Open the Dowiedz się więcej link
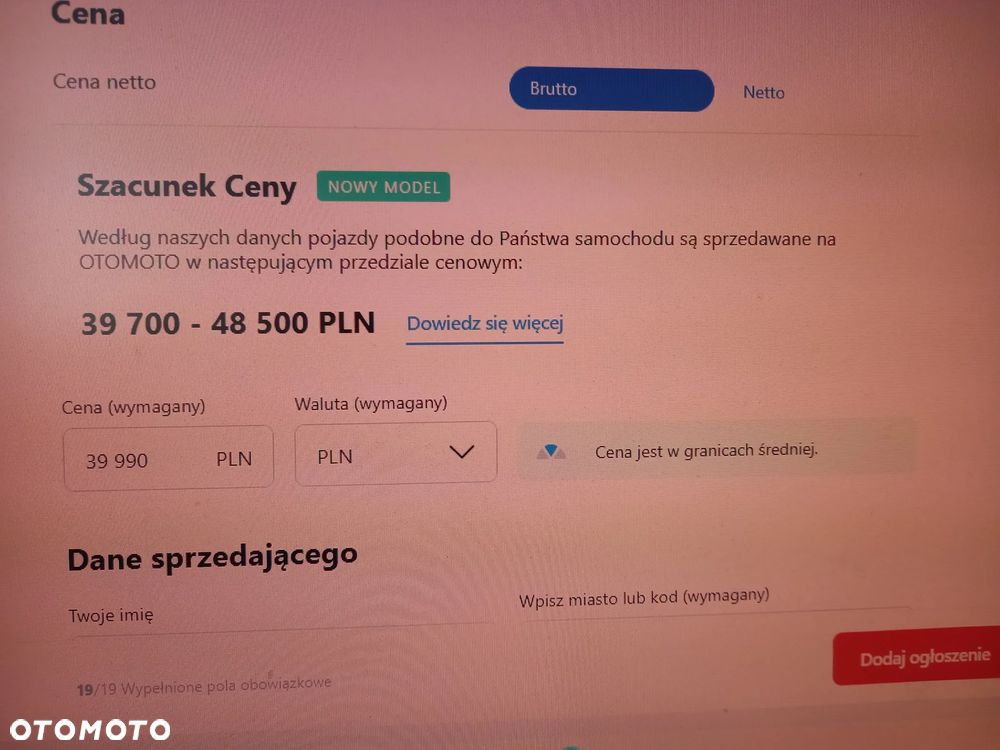 pyautogui.click(x=485, y=324)
